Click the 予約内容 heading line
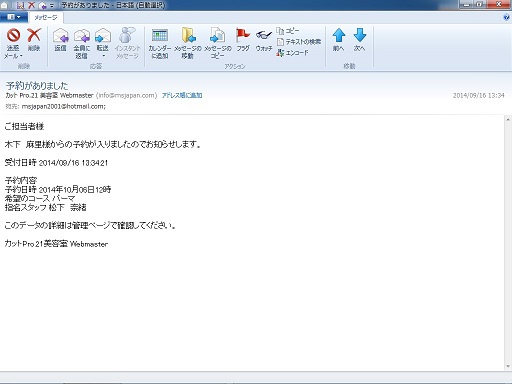 (x=21, y=180)
